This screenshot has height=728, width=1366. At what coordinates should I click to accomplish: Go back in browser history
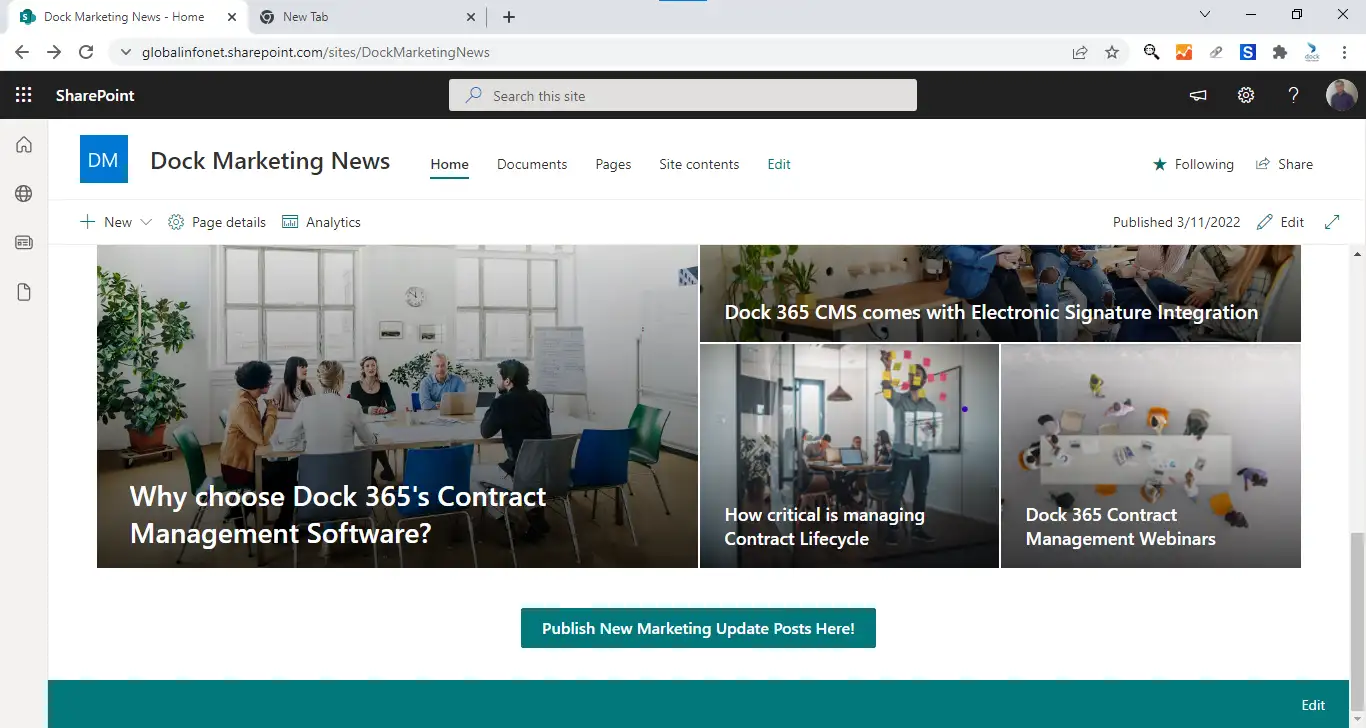(x=22, y=52)
